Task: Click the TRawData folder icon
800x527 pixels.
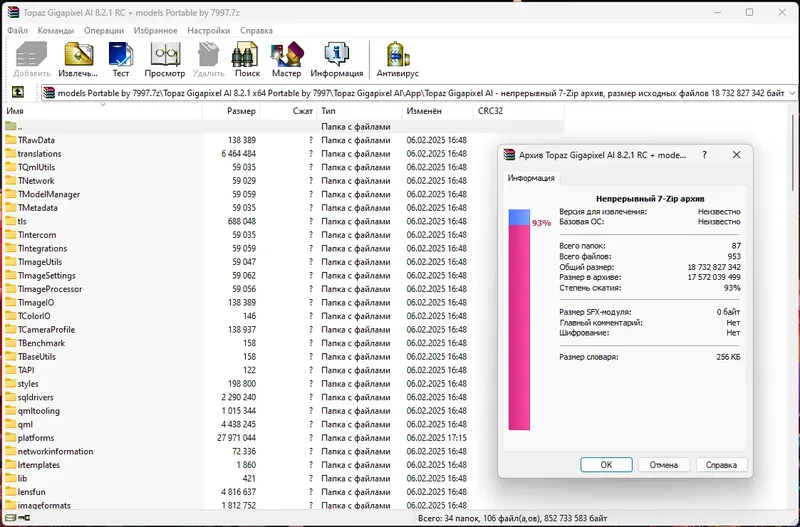Action: coord(10,140)
